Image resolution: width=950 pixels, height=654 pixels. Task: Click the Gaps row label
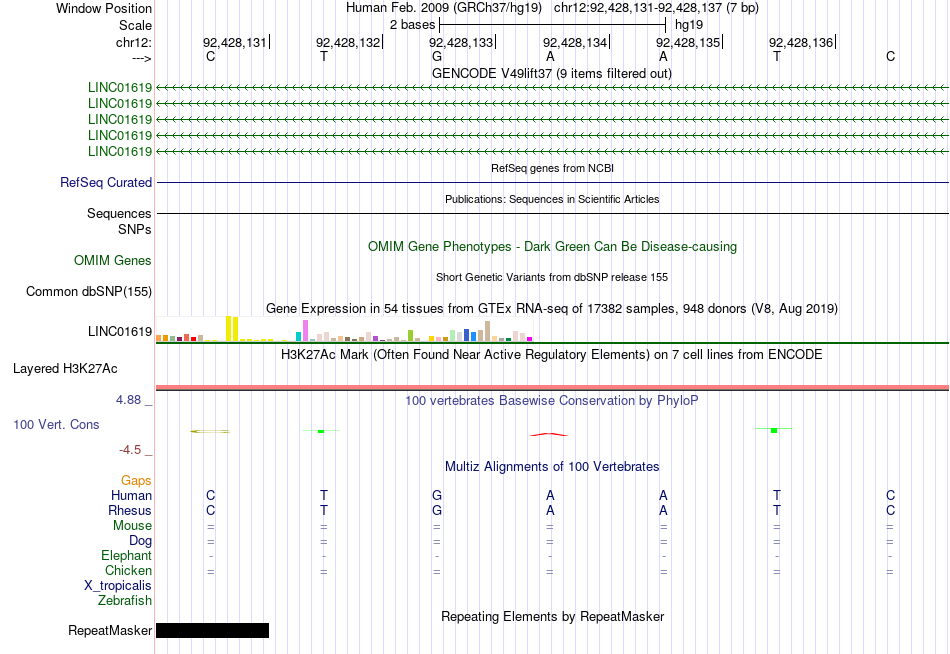click(x=136, y=481)
